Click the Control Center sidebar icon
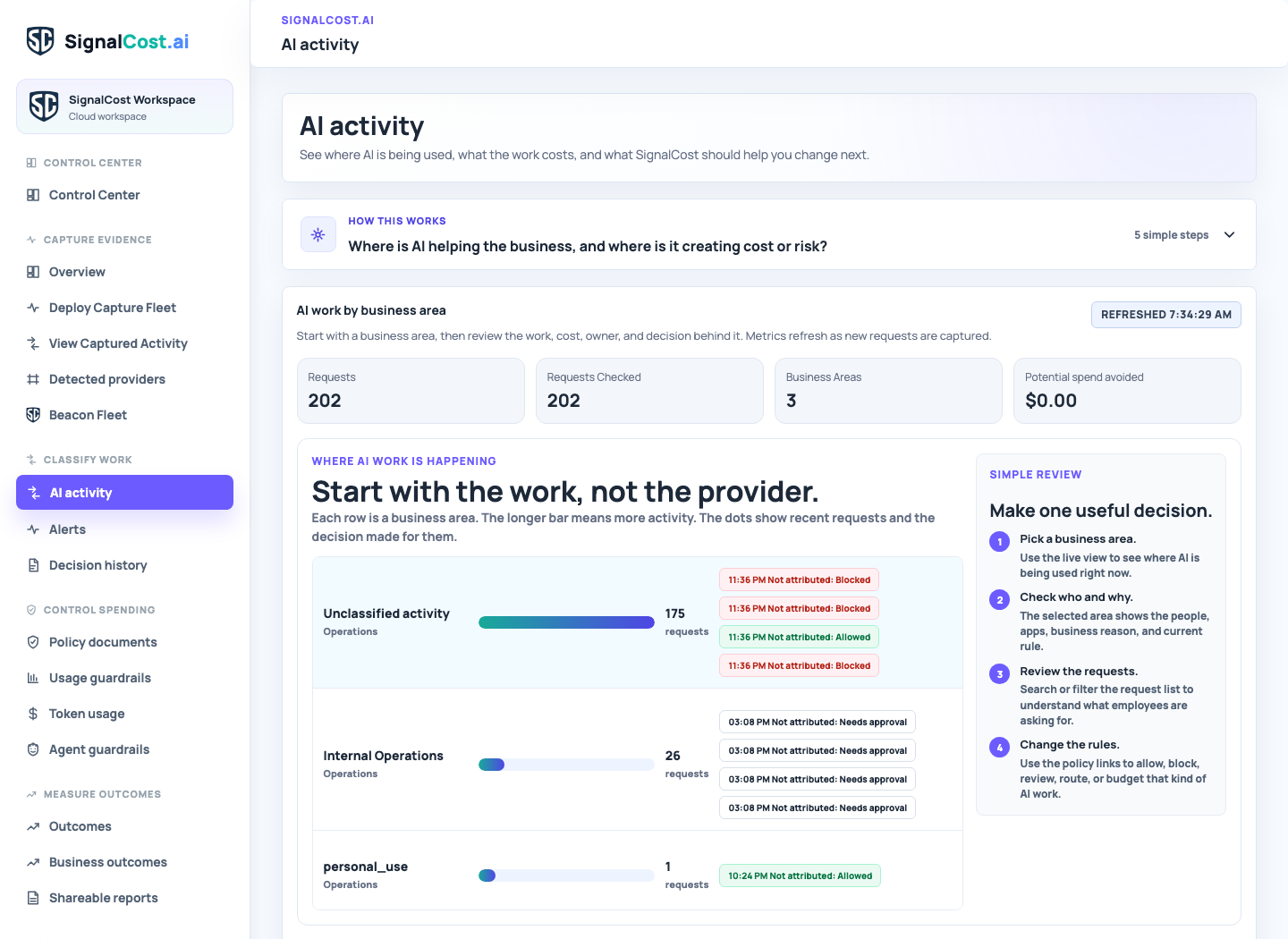1288x939 pixels. (x=33, y=195)
